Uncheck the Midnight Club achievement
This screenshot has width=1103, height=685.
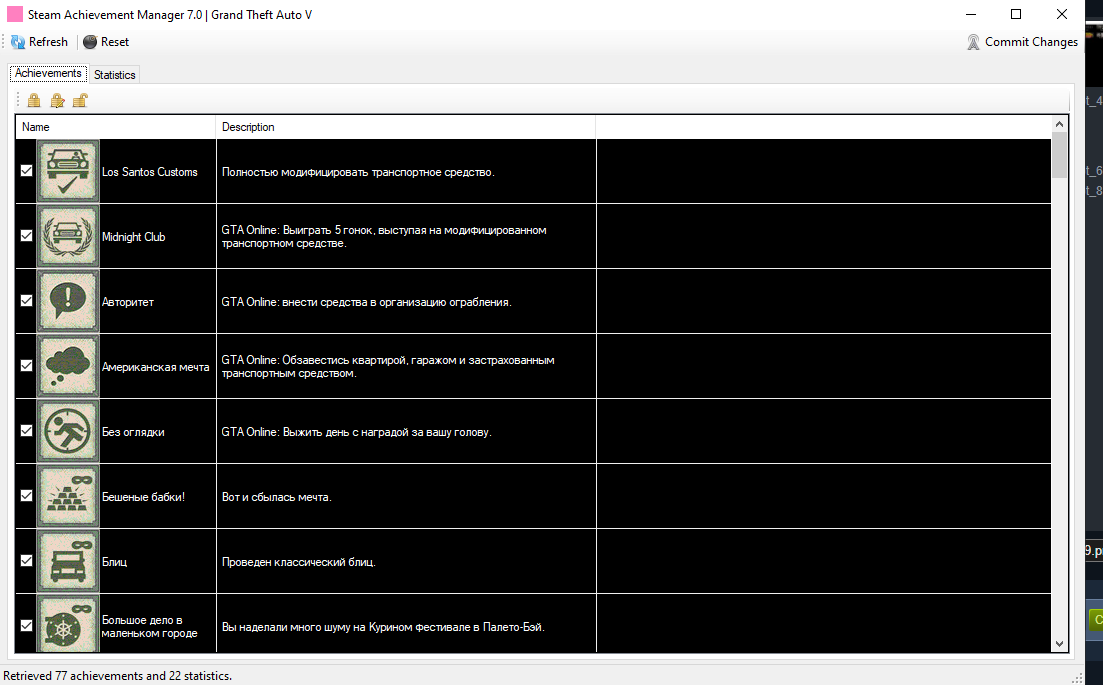tap(27, 236)
